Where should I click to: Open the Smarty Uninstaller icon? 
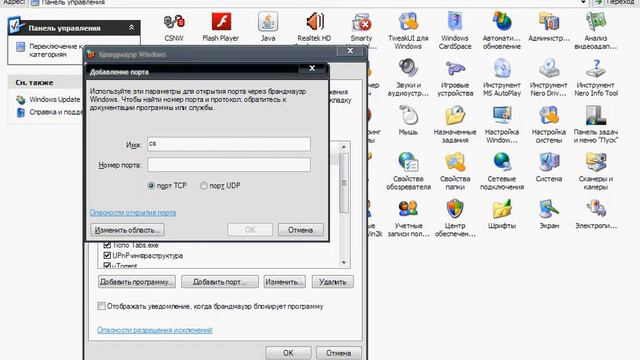click(x=361, y=22)
